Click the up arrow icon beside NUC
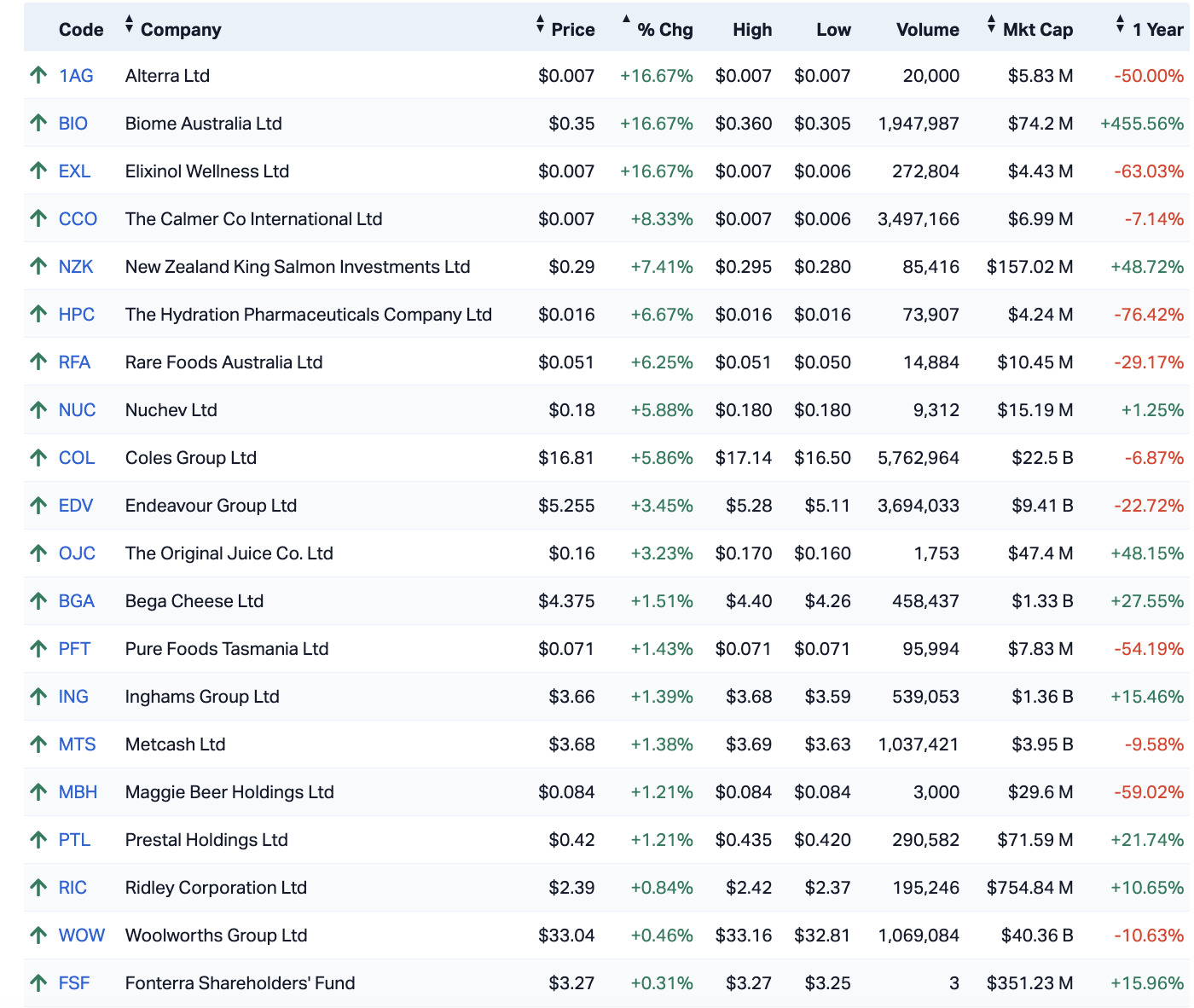 (38, 409)
